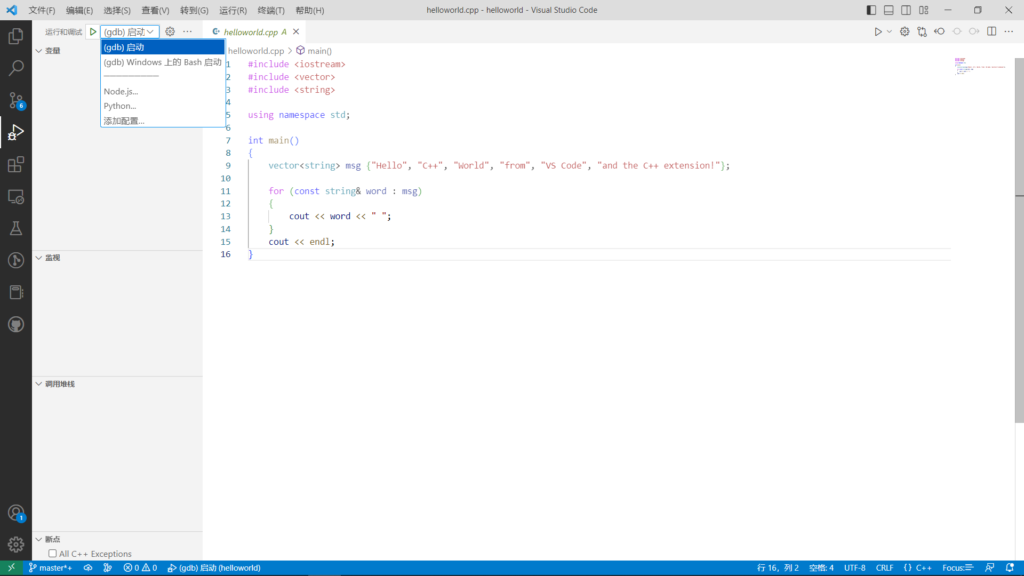Viewport: 1024px width, 576px height.
Task: Select "(gdb) Windows 上的 Bash 启动" configuration
Action: point(162,62)
